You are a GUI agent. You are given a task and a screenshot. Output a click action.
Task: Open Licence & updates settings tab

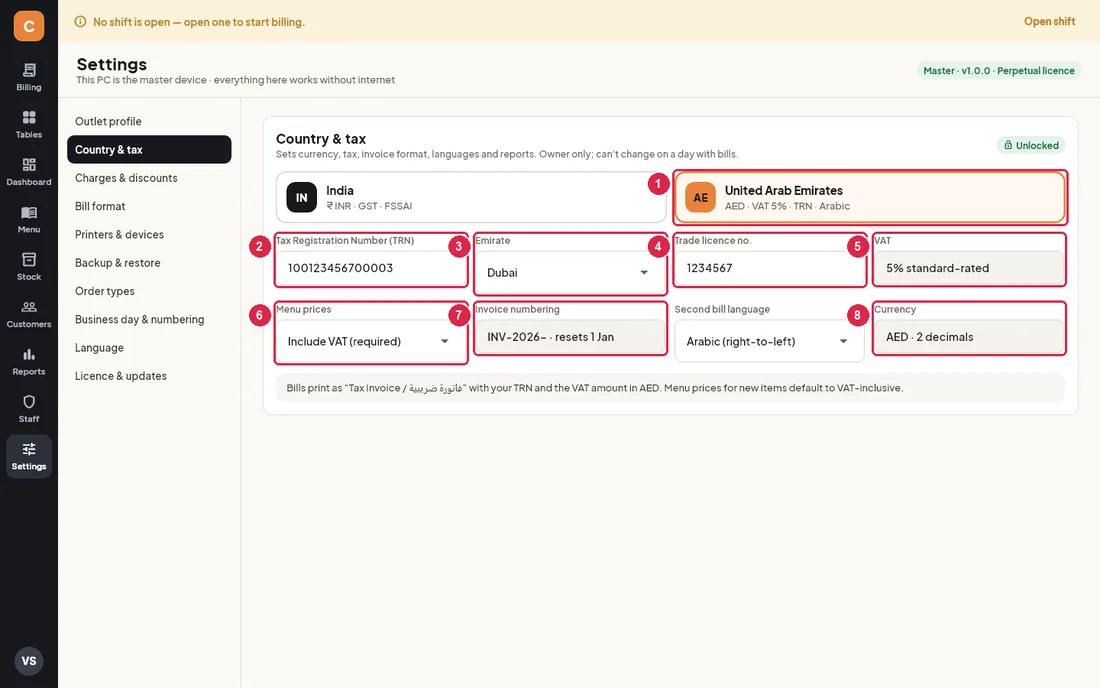(149, 376)
